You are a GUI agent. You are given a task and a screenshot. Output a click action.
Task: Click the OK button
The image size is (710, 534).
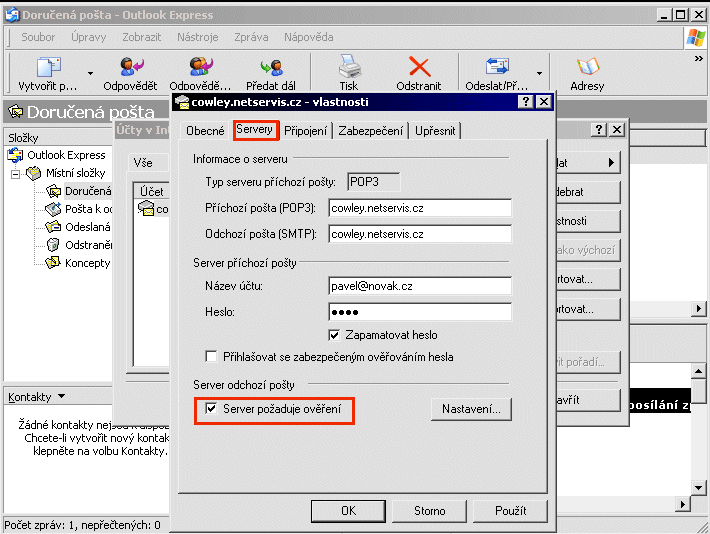tap(348, 511)
